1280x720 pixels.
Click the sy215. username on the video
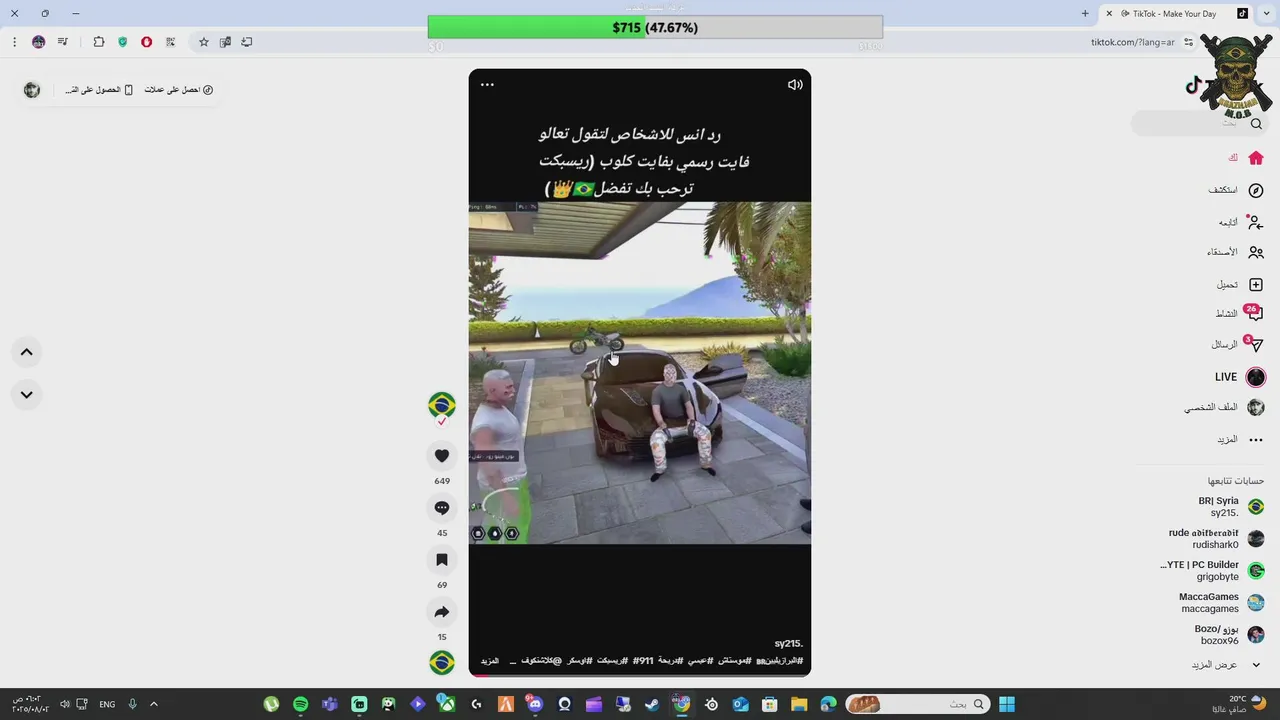point(788,643)
